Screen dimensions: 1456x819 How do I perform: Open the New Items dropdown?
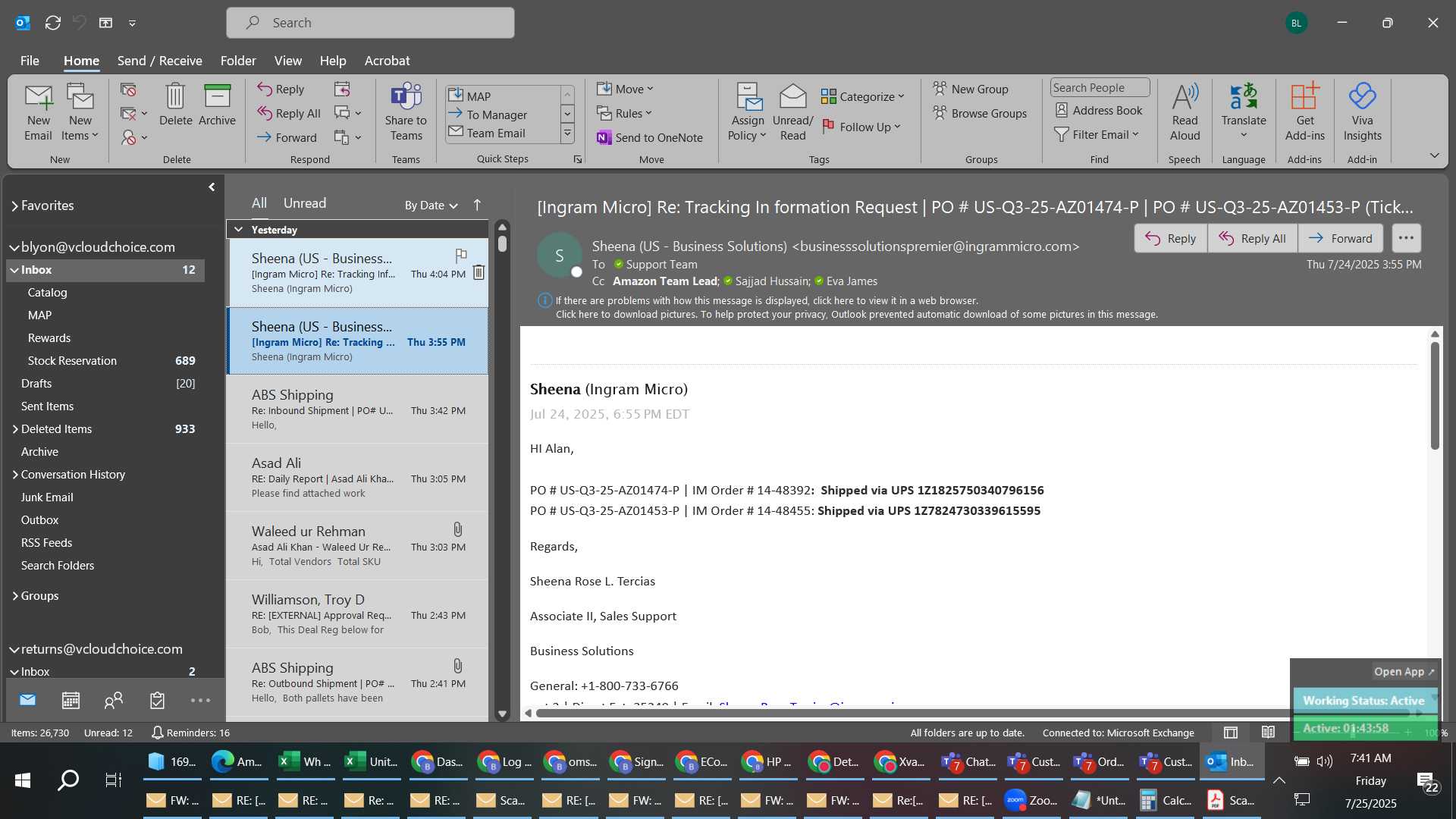80,113
